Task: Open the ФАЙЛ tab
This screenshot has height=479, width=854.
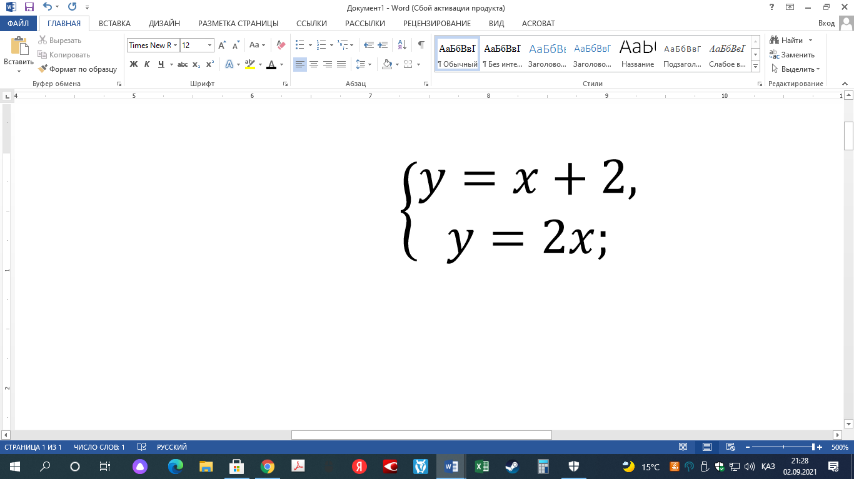Action: [x=18, y=23]
